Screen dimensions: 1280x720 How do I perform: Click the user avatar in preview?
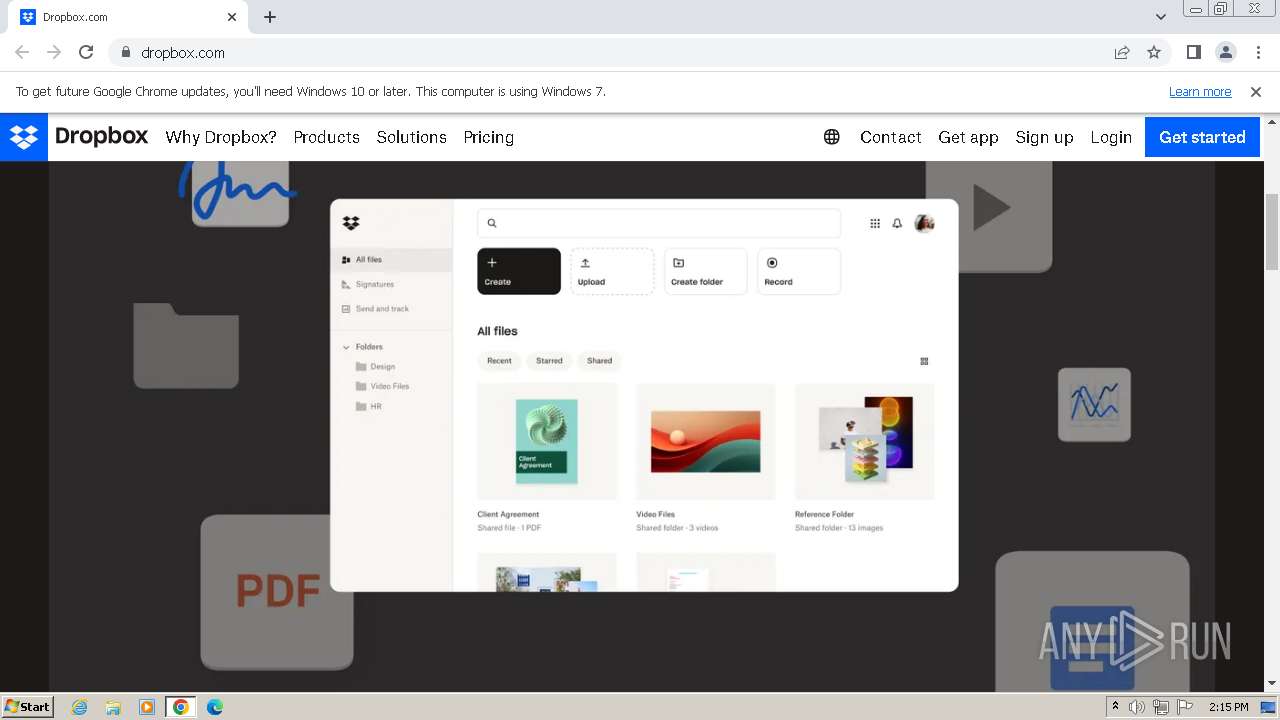point(925,223)
